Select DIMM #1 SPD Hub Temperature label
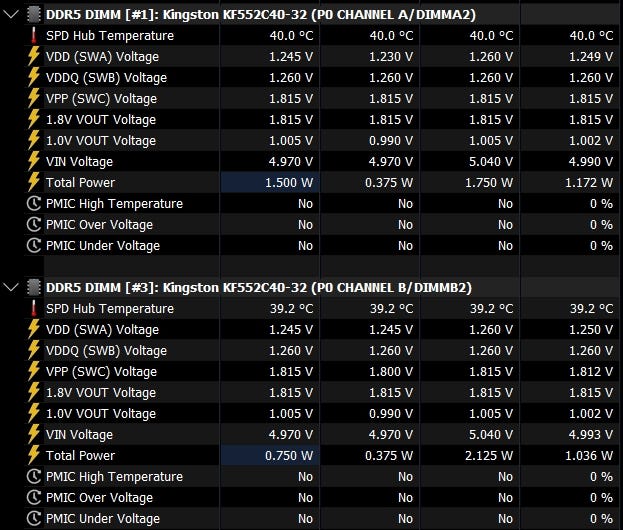 click(x=110, y=35)
